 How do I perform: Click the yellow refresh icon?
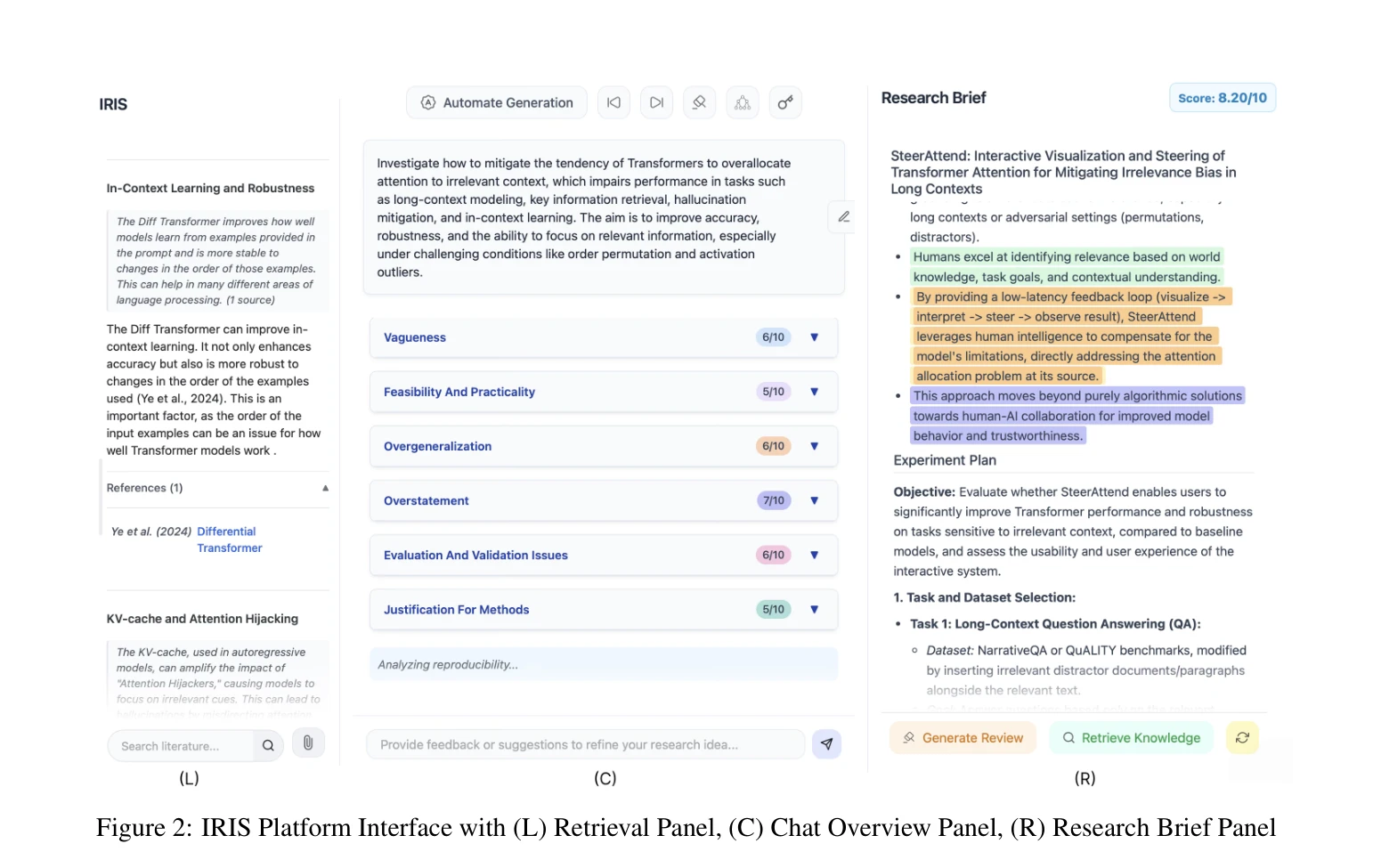click(x=1242, y=737)
